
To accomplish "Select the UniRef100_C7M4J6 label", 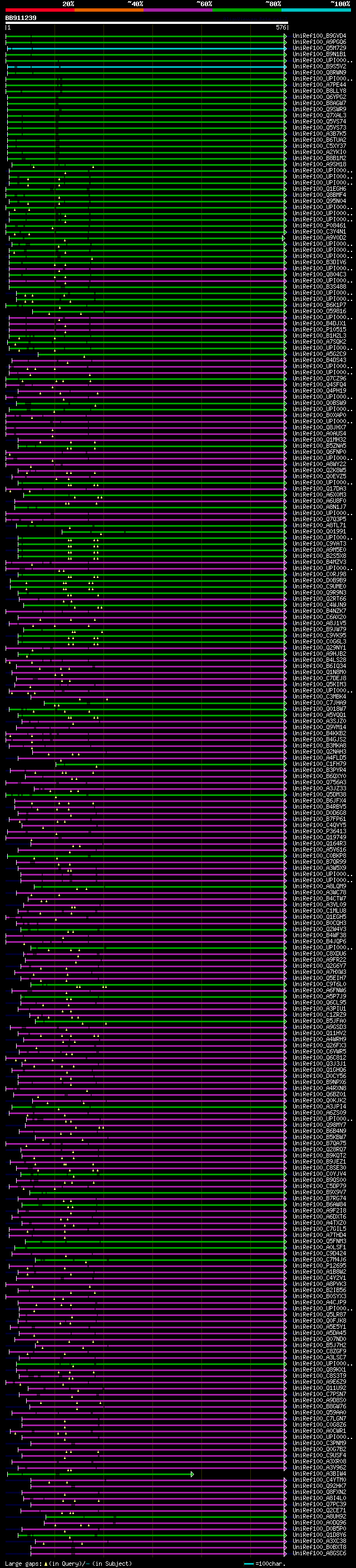I will [319, 1260].
